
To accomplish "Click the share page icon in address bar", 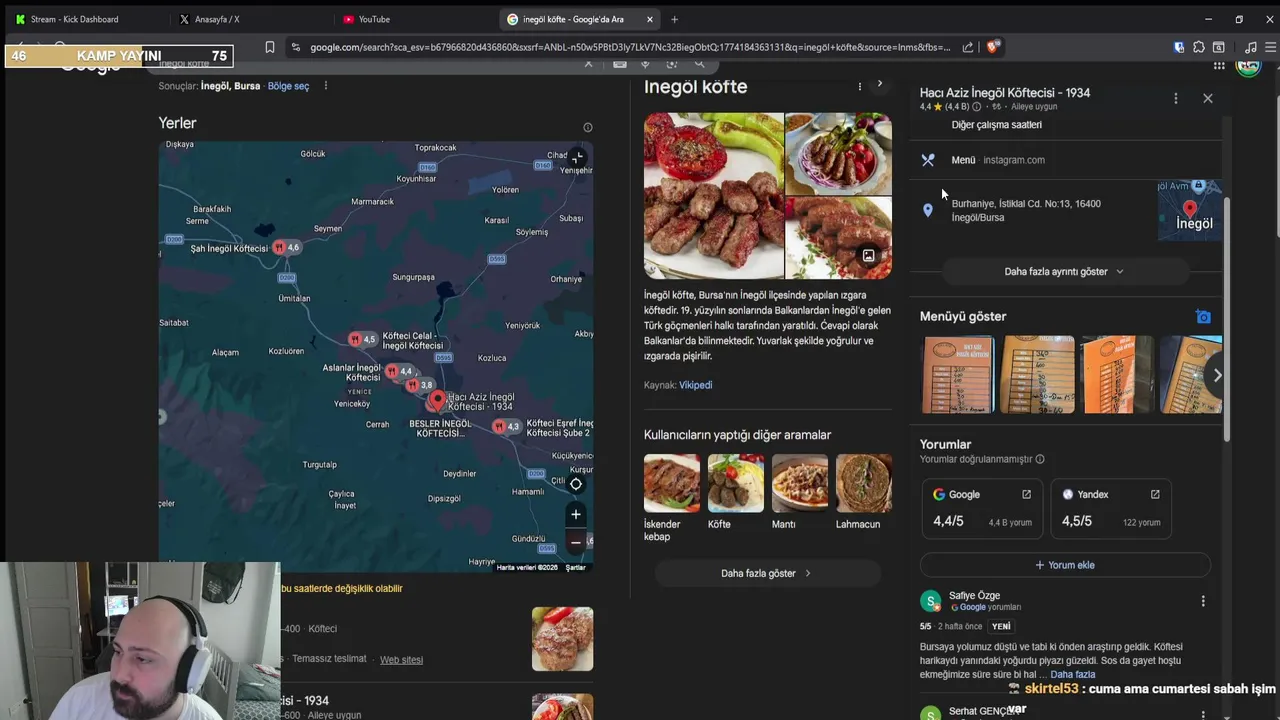I will (x=968, y=47).
